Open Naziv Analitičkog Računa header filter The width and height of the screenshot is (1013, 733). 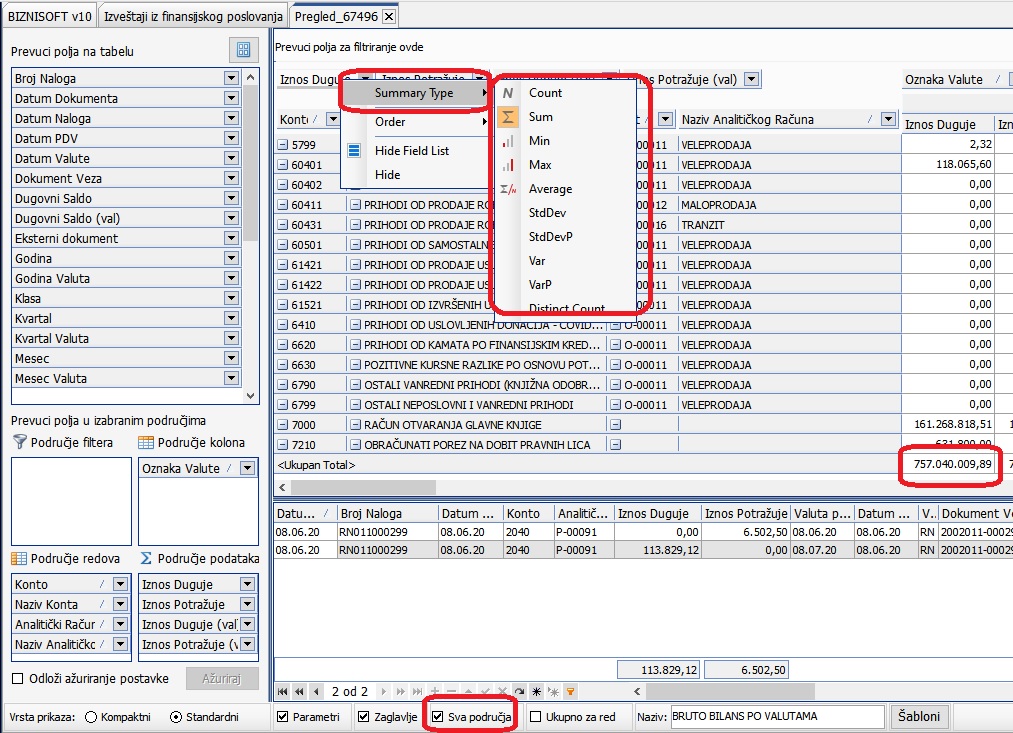coord(889,119)
